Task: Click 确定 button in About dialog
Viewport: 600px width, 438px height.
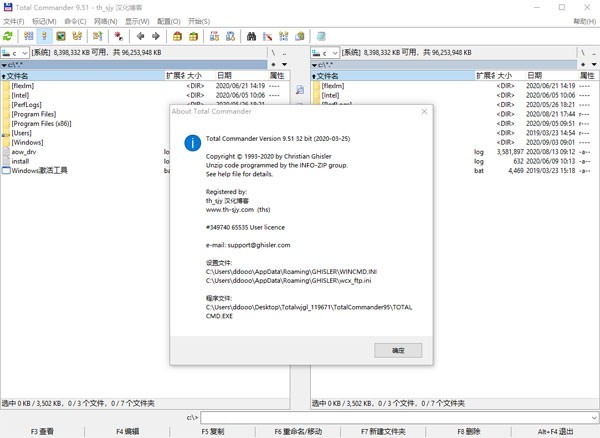Action: (398, 350)
